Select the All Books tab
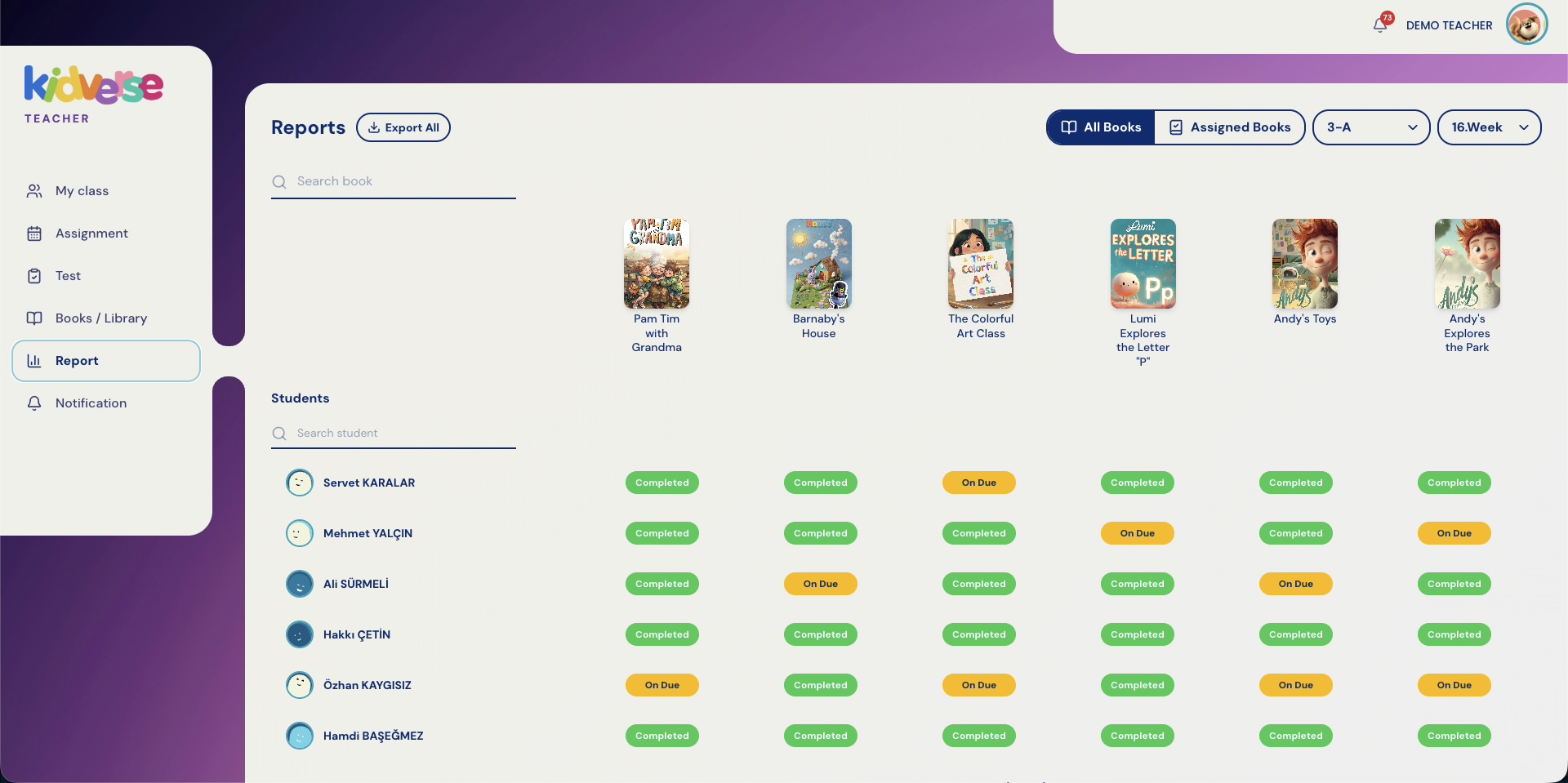Screen dimensions: 1568x783 pyautogui.click(x=1100, y=127)
